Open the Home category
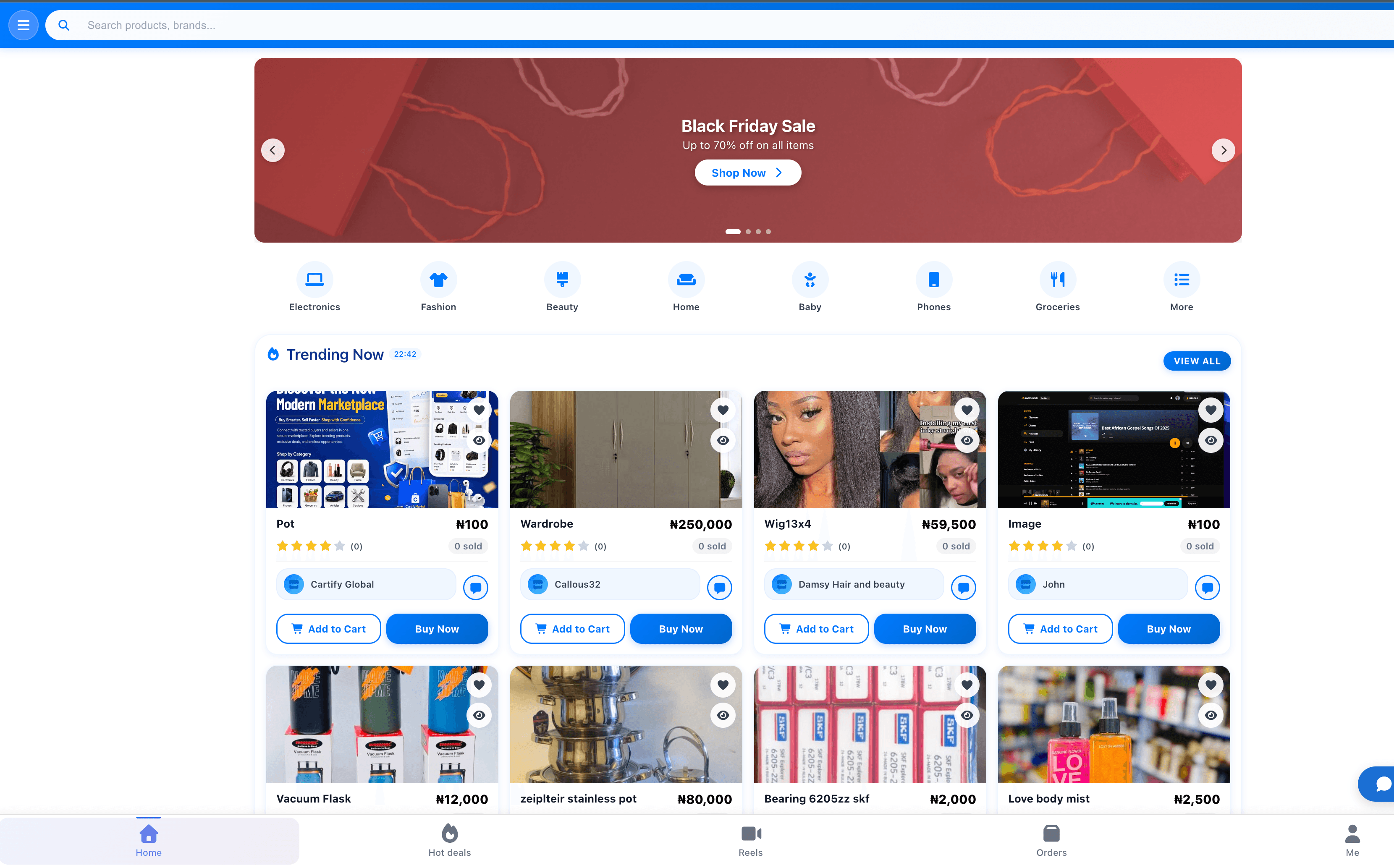The height and width of the screenshot is (868, 1394). 686,287
